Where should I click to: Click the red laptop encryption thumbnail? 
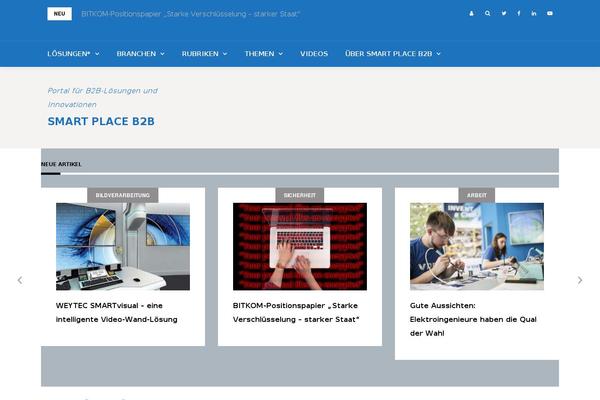(300, 247)
